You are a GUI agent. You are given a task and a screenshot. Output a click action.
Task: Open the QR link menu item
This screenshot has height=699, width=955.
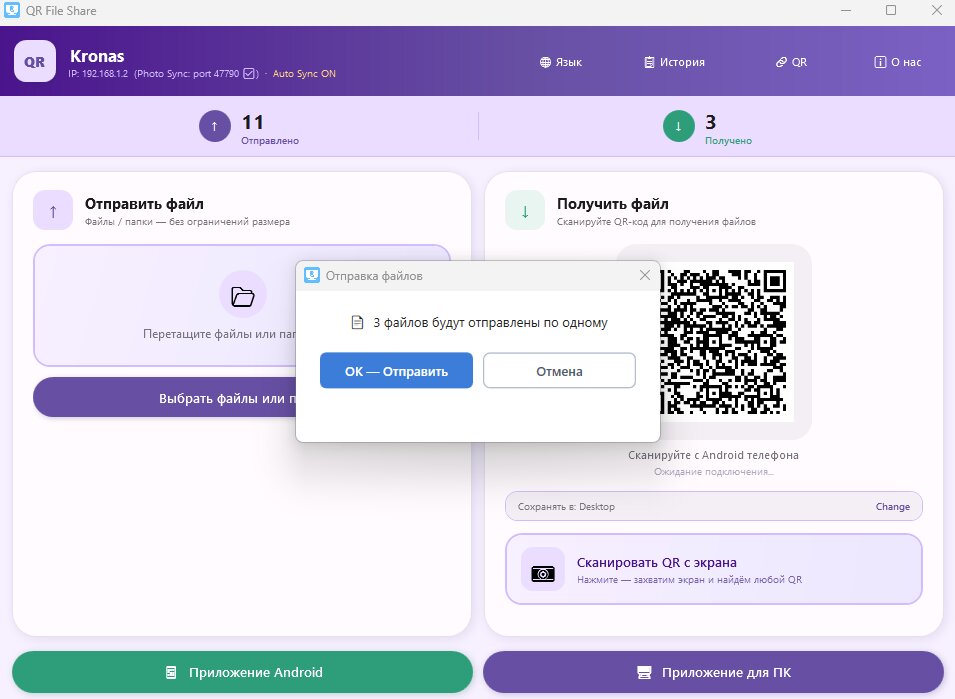coord(791,62)
